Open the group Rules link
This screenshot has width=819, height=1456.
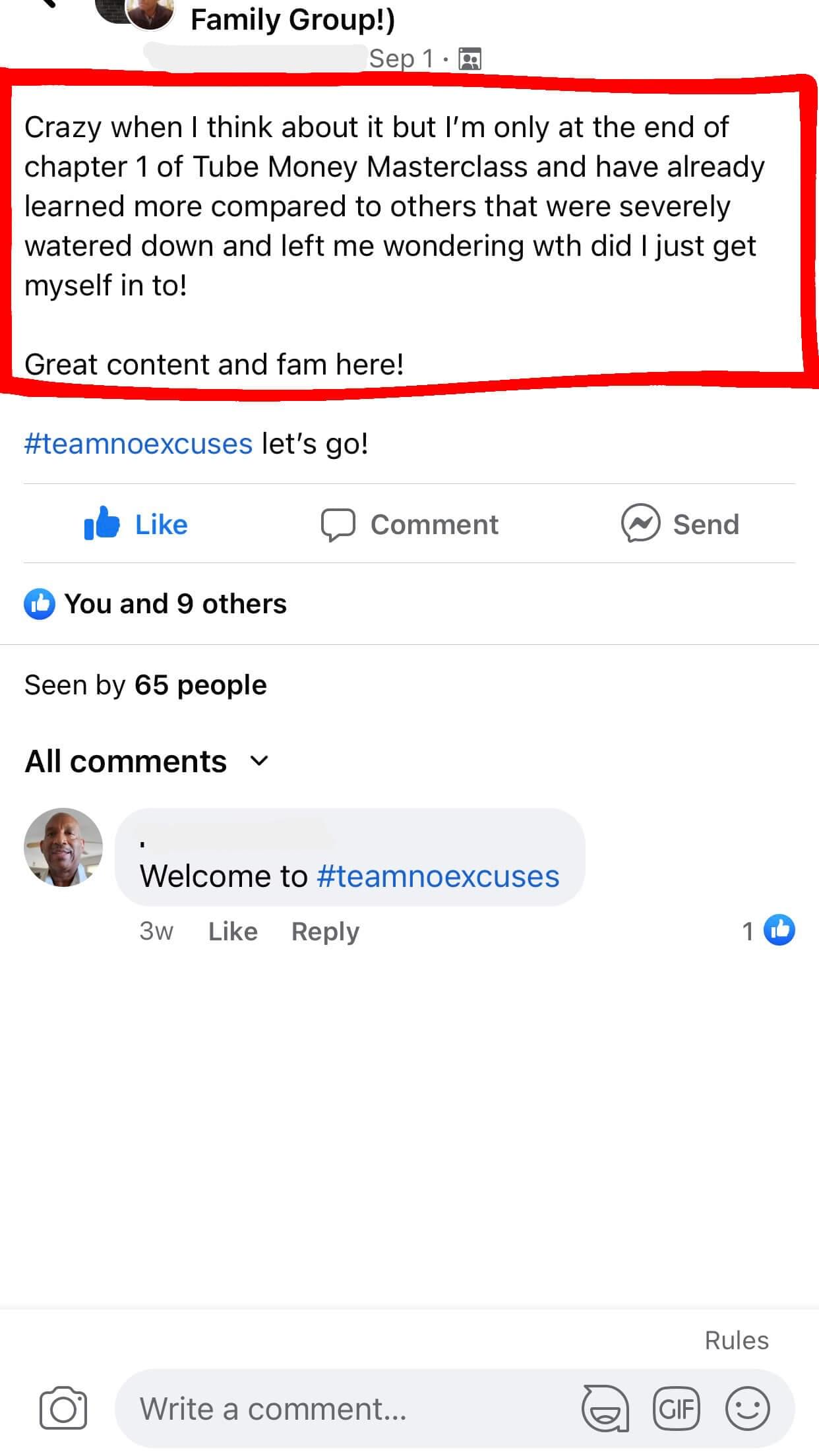coord(737,1341)
